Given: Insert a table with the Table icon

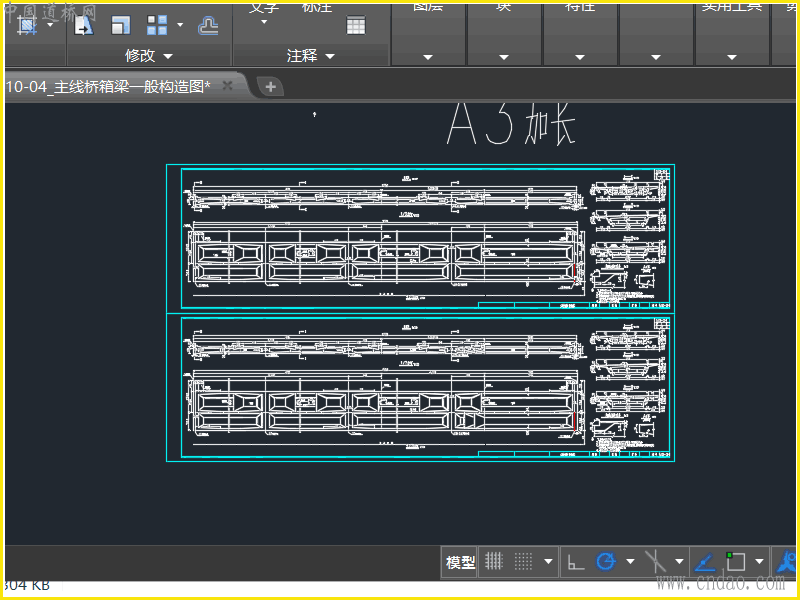Looking at the screenshot, I should point(356,25).
